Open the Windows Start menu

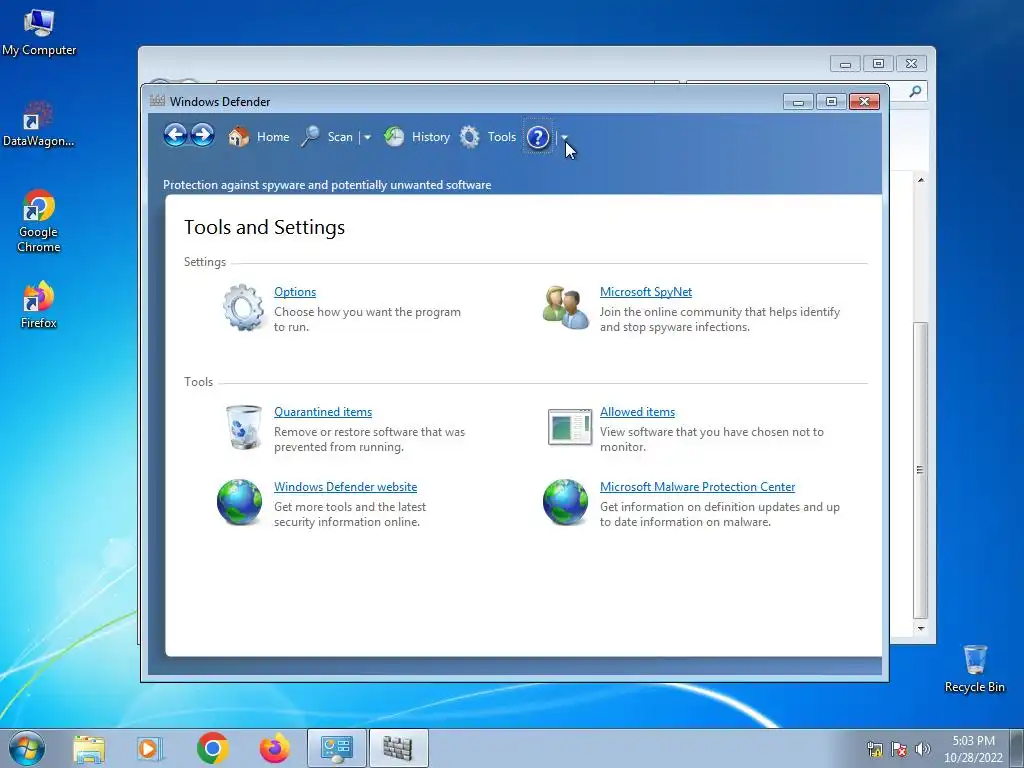point(26,748)
